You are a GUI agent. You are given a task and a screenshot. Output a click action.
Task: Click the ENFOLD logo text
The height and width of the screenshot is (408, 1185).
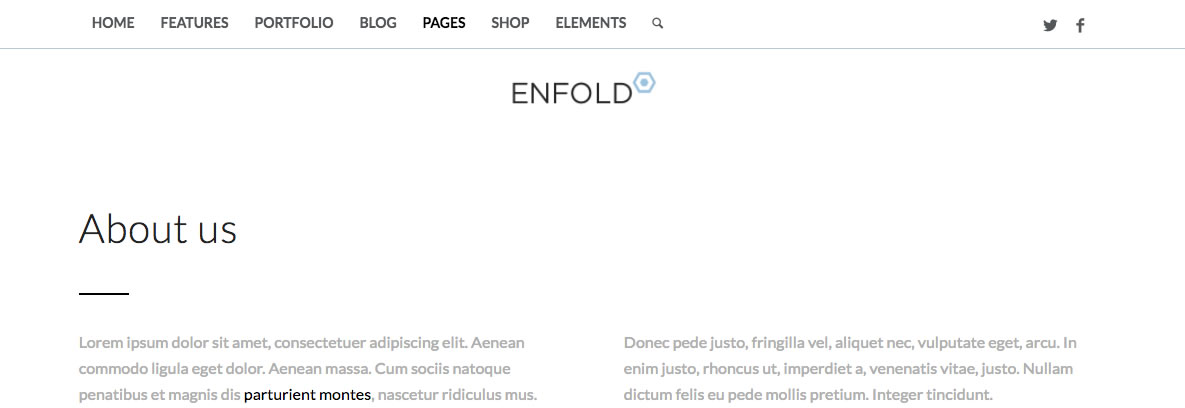571,93
